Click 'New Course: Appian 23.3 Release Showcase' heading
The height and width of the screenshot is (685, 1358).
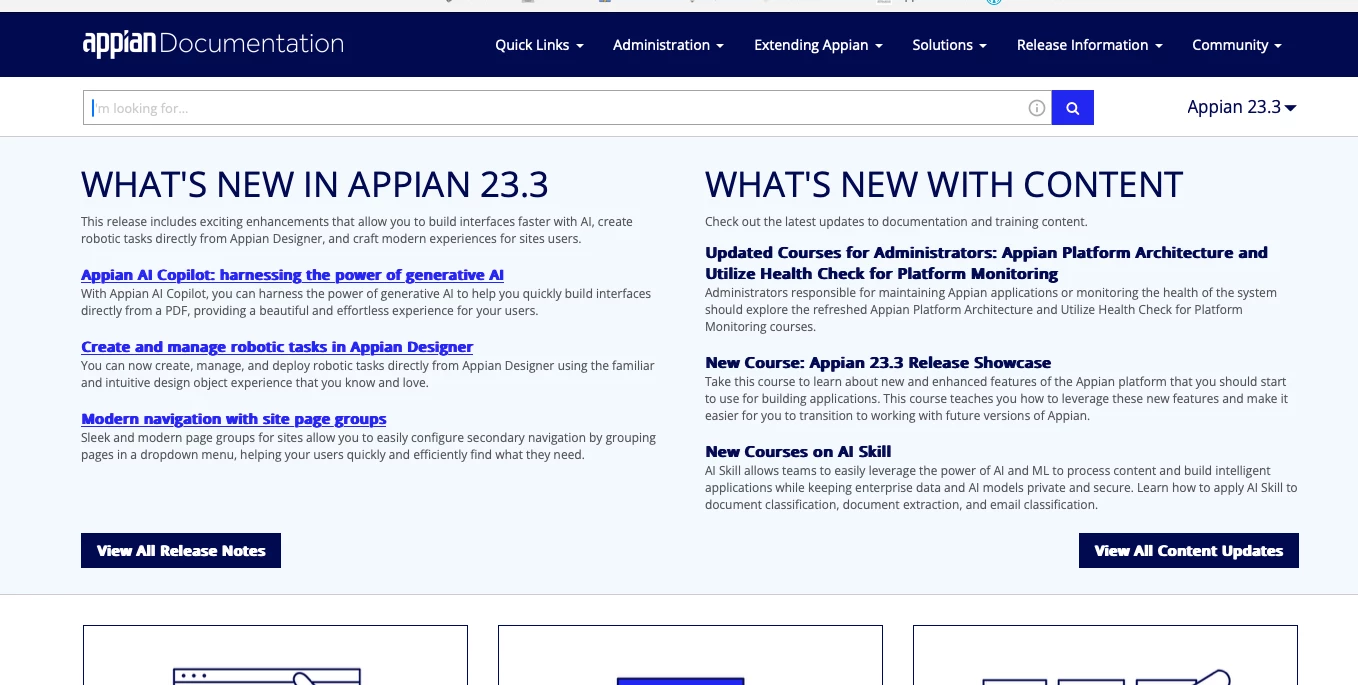pos(878,362)
